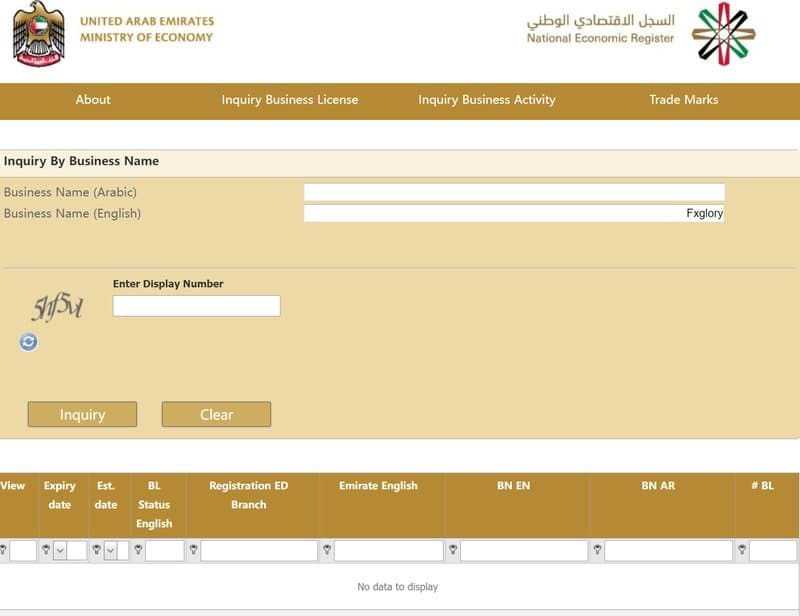
Task: Click Business Name (English) field containing Fxglory
Action: (x=513, y=213)
